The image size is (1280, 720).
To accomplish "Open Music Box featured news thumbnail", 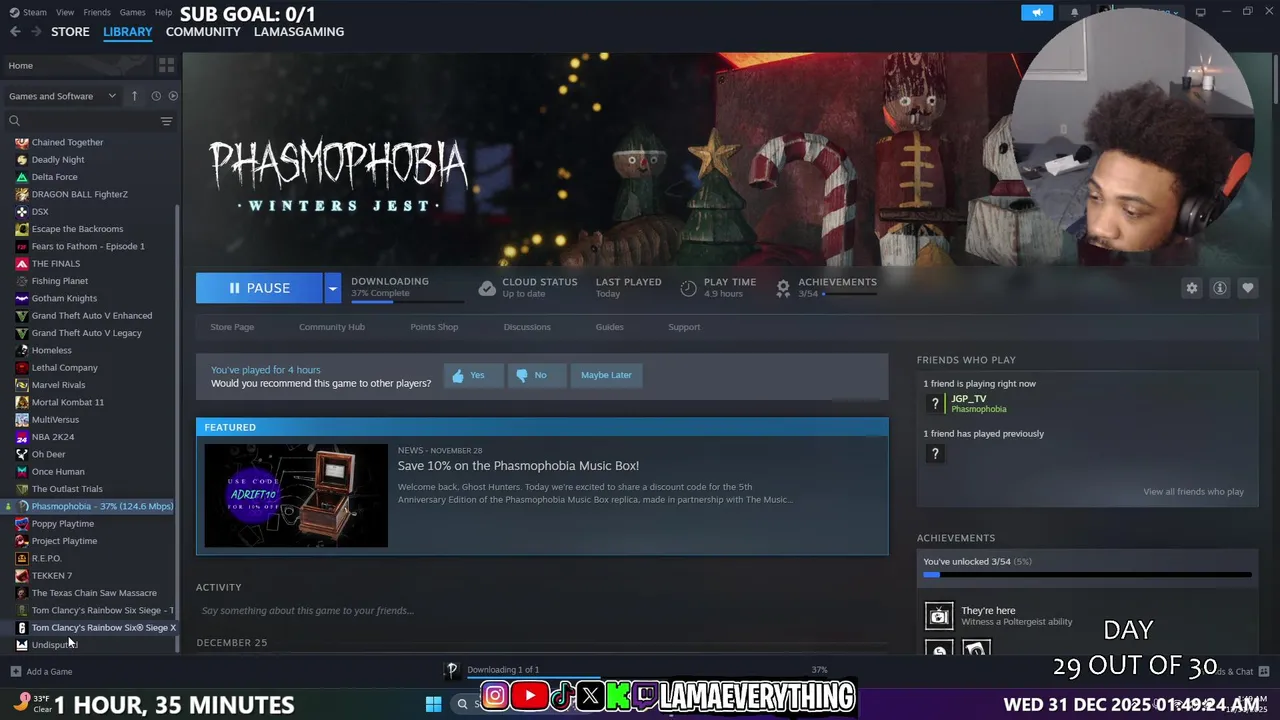I will [x=296, y=496].
